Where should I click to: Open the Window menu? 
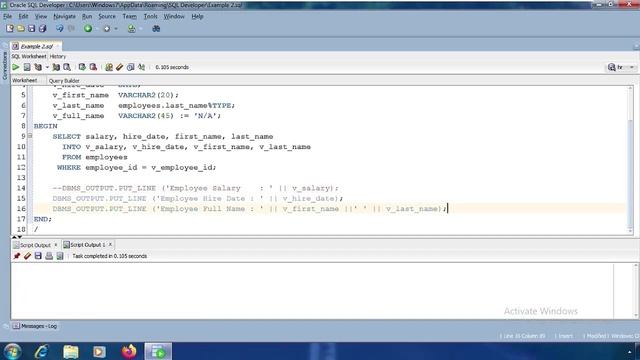click(174, 16)
